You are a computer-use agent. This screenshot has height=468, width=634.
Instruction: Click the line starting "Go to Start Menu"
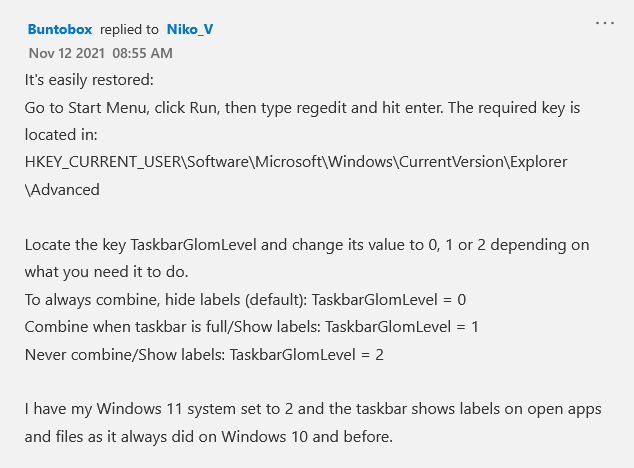300,106
